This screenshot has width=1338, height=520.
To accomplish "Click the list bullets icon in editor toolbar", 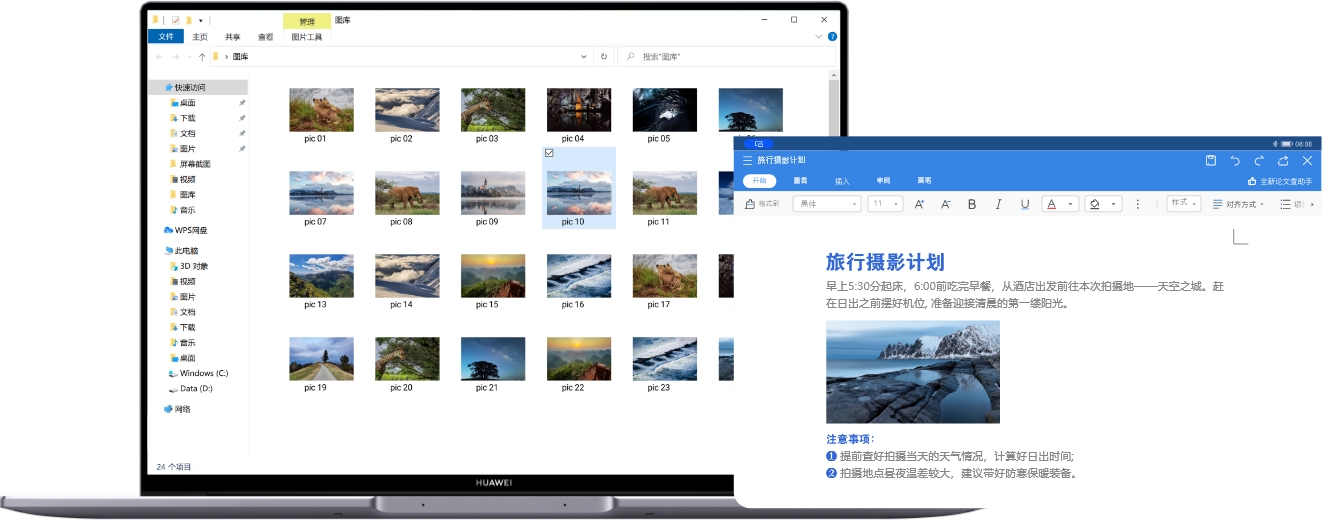I will click(x=1285, y=204).
